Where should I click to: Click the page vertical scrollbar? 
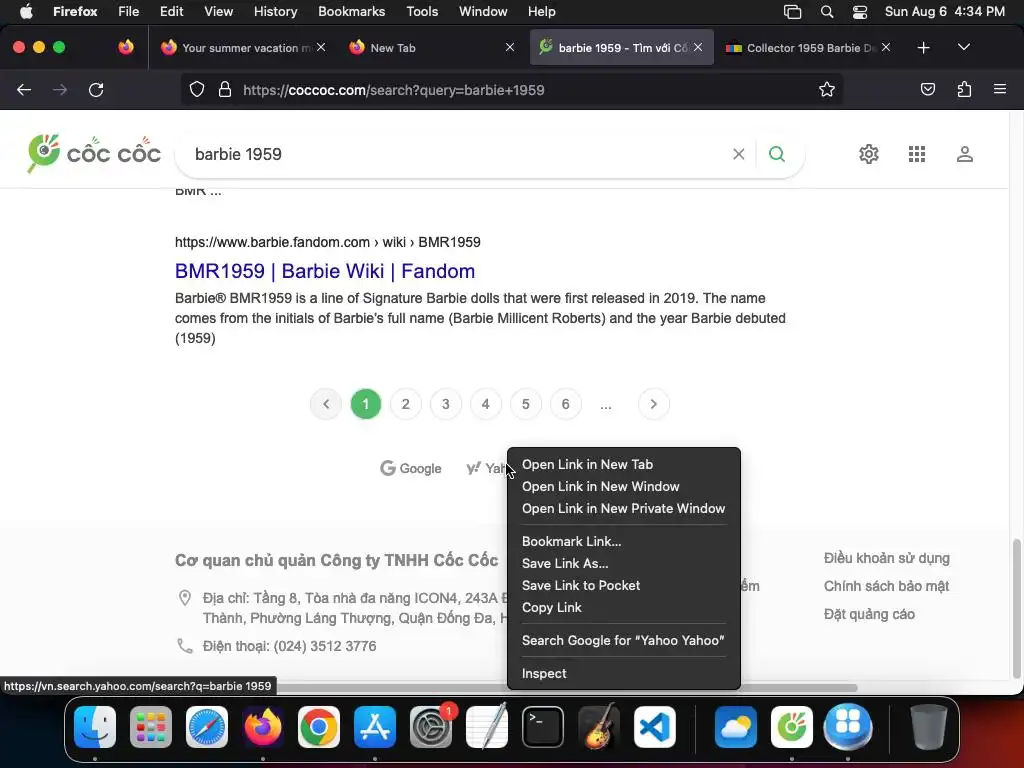point(1016,609)
